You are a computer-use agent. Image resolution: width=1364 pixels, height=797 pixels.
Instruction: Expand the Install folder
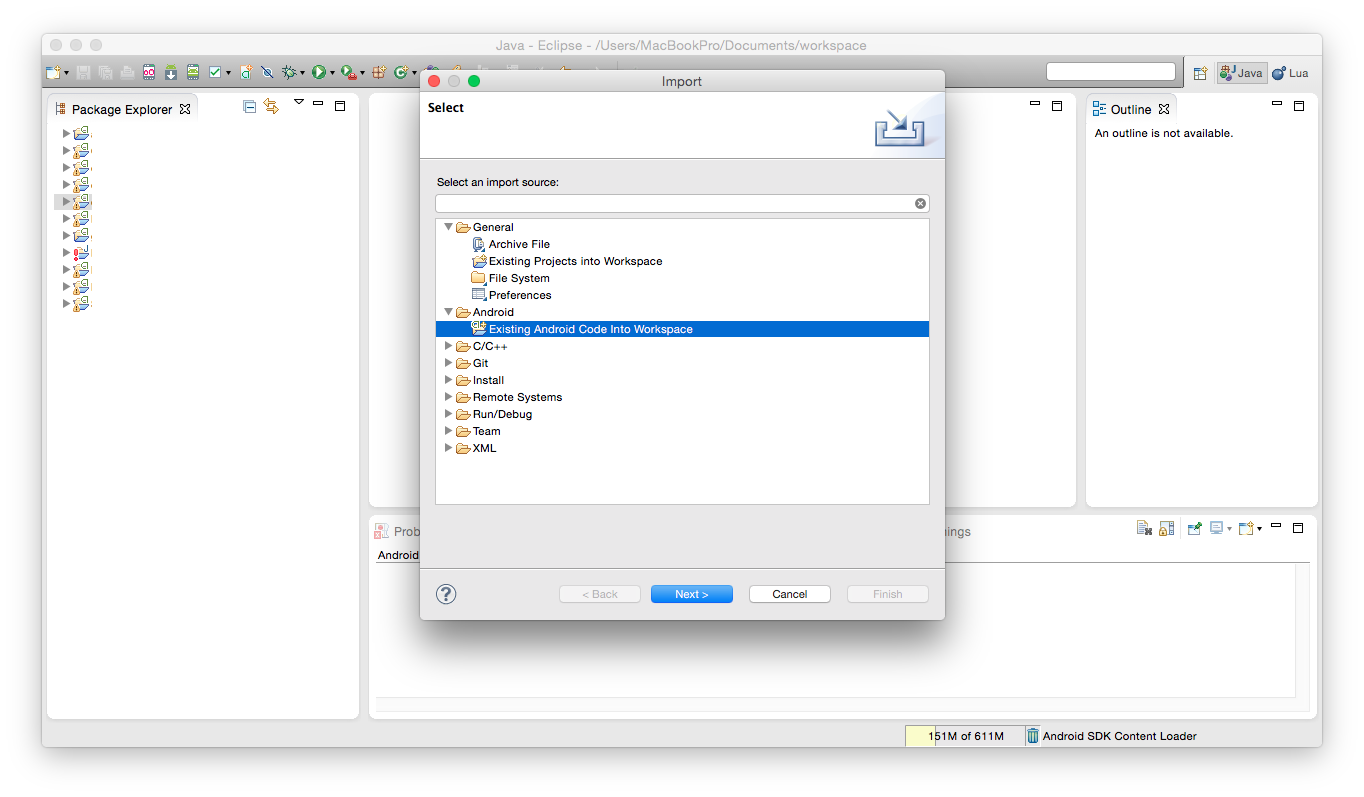coord(448,380)
